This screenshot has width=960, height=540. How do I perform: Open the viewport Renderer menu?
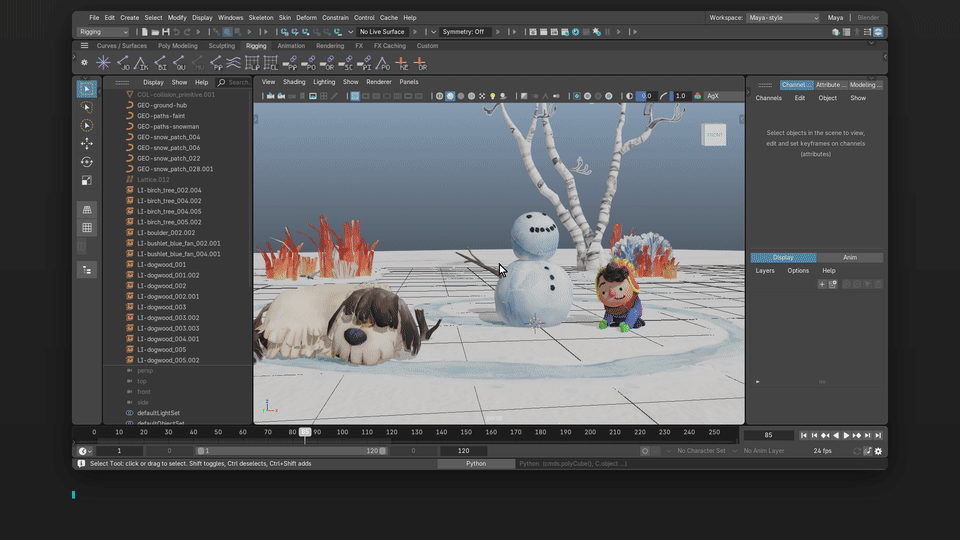[378, 82]
